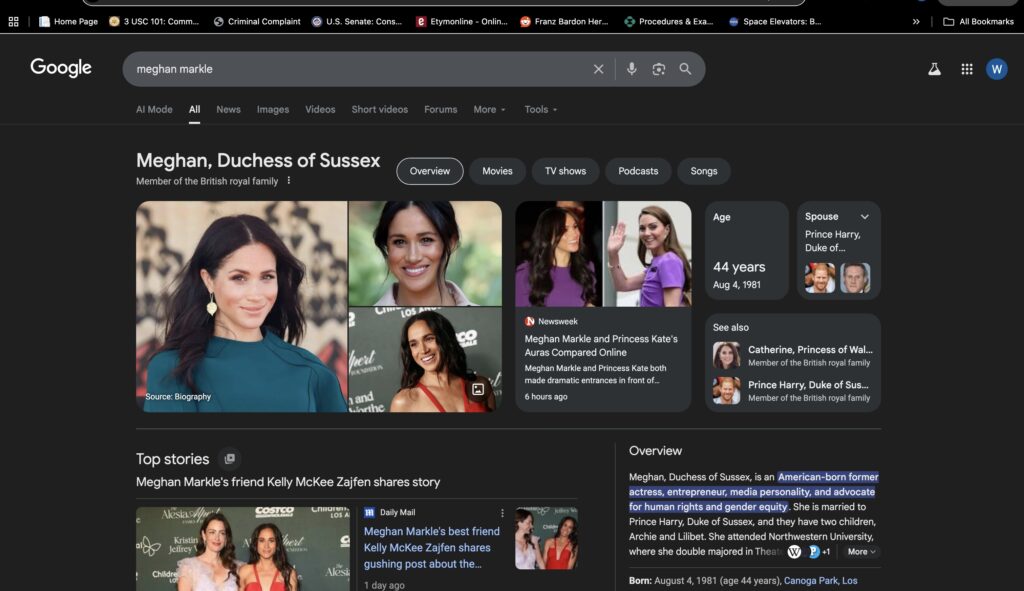Open the Top stories collection icon
1024x591 pixels.
tap(229, 459)
